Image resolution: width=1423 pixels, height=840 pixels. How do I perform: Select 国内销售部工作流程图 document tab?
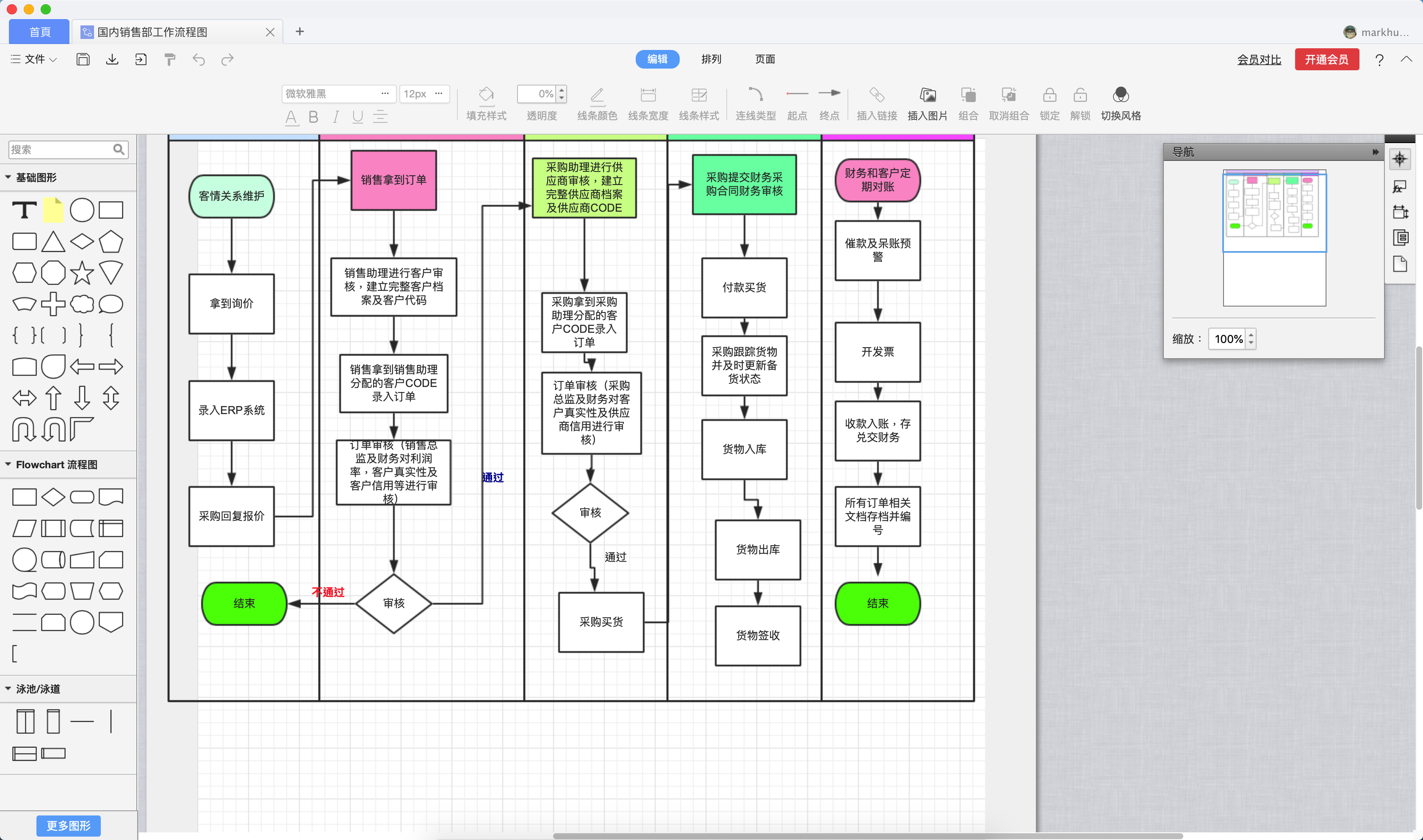point(177,32)
